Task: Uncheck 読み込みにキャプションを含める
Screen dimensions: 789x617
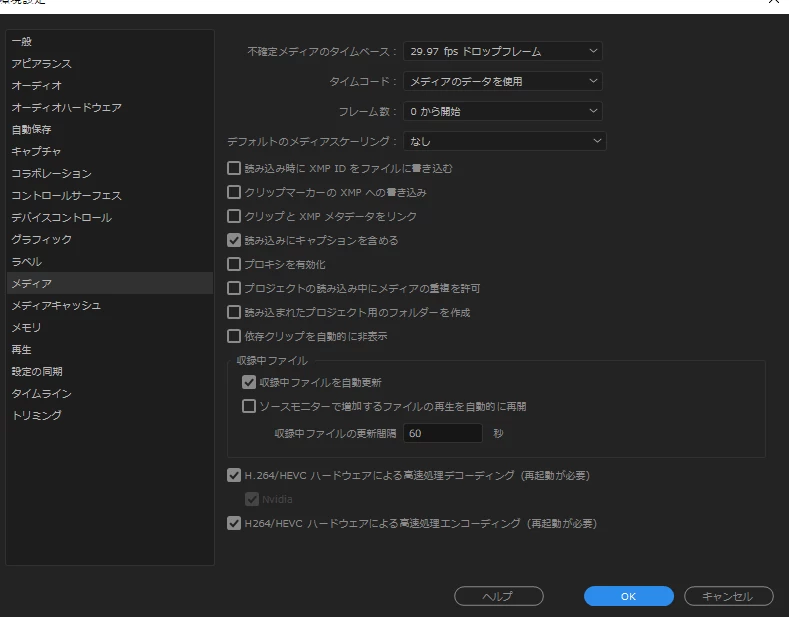Action: coord(234,240)
